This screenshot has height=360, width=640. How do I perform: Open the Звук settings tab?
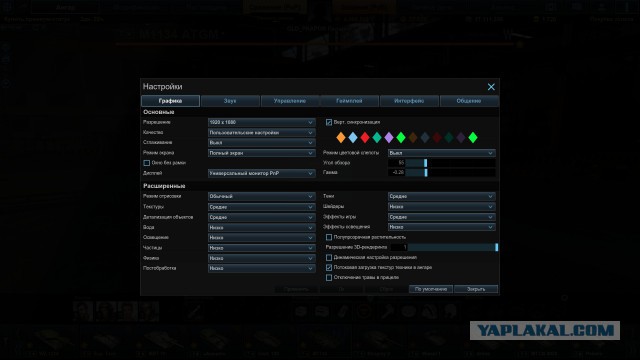coord(230,101)
